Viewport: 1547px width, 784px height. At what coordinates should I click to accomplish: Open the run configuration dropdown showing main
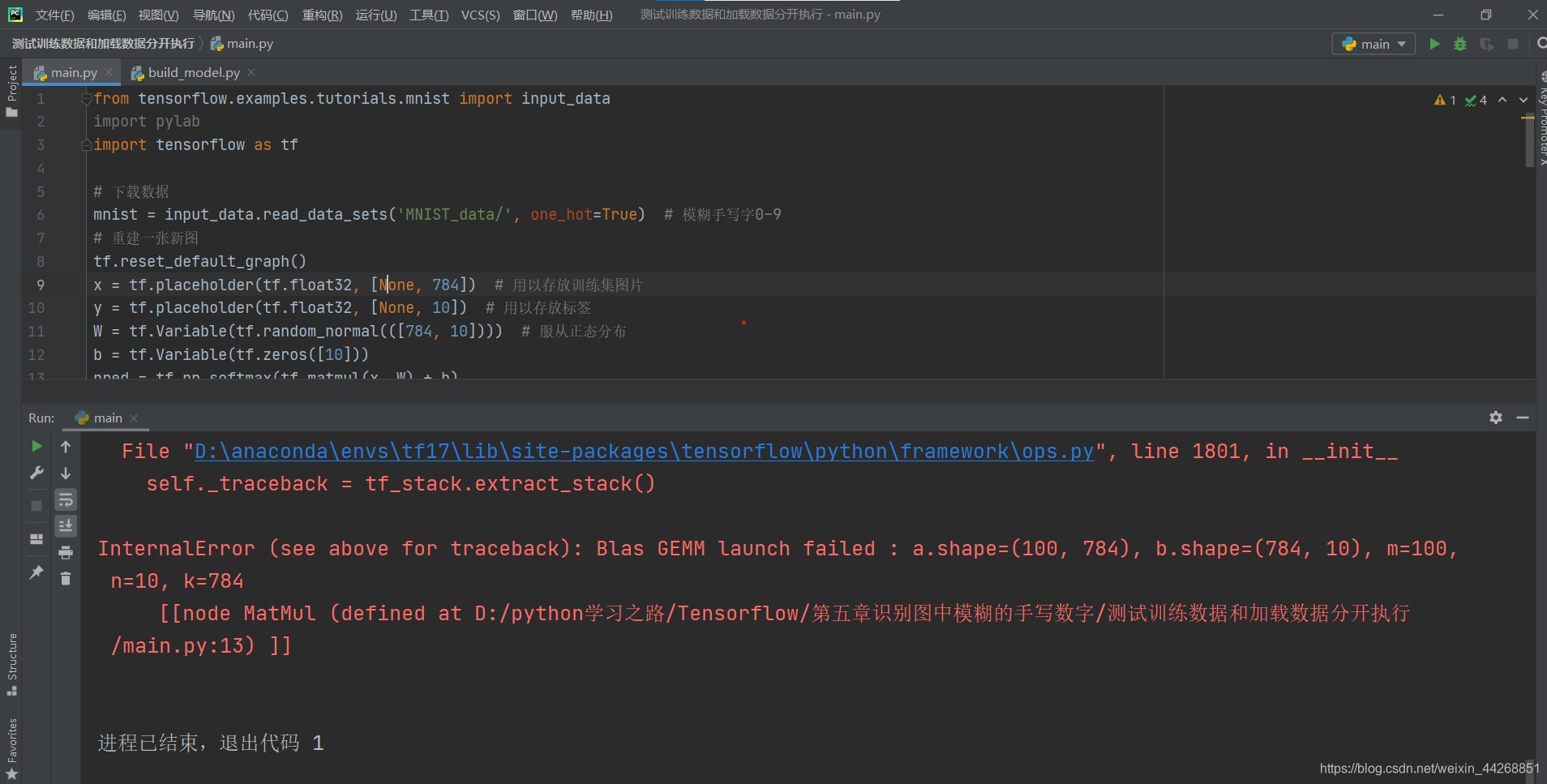1373,44
